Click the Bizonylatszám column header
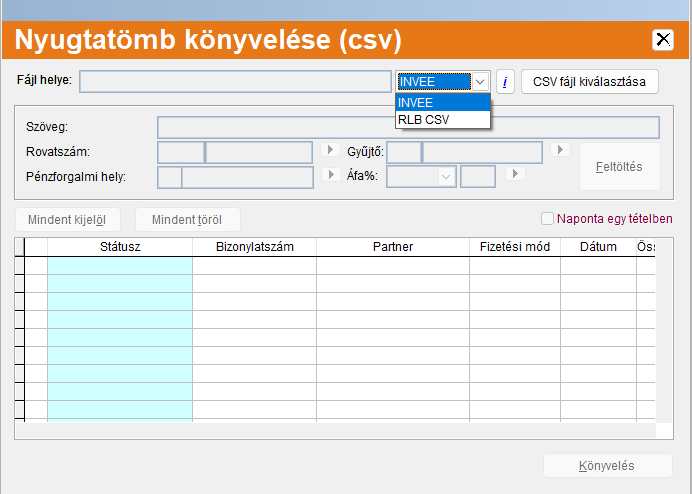The width and height of the screenshot is (692, 494). point(255,247)
